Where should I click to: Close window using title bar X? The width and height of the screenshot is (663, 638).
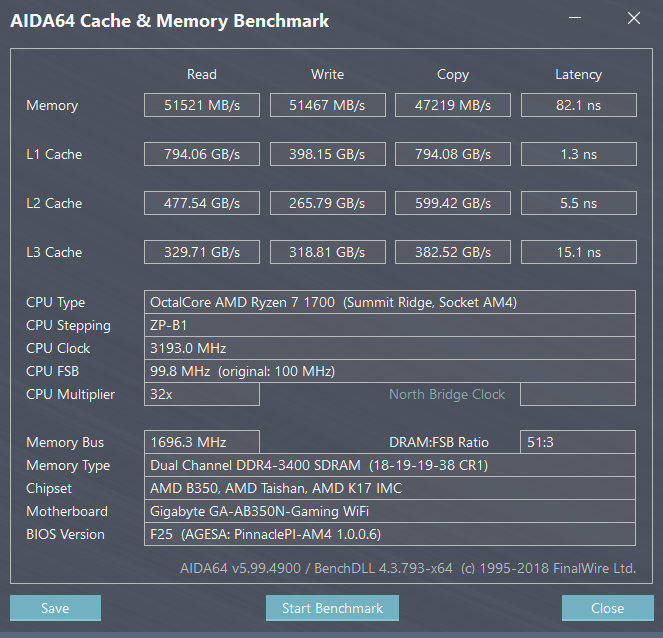[x=633, y=18]
